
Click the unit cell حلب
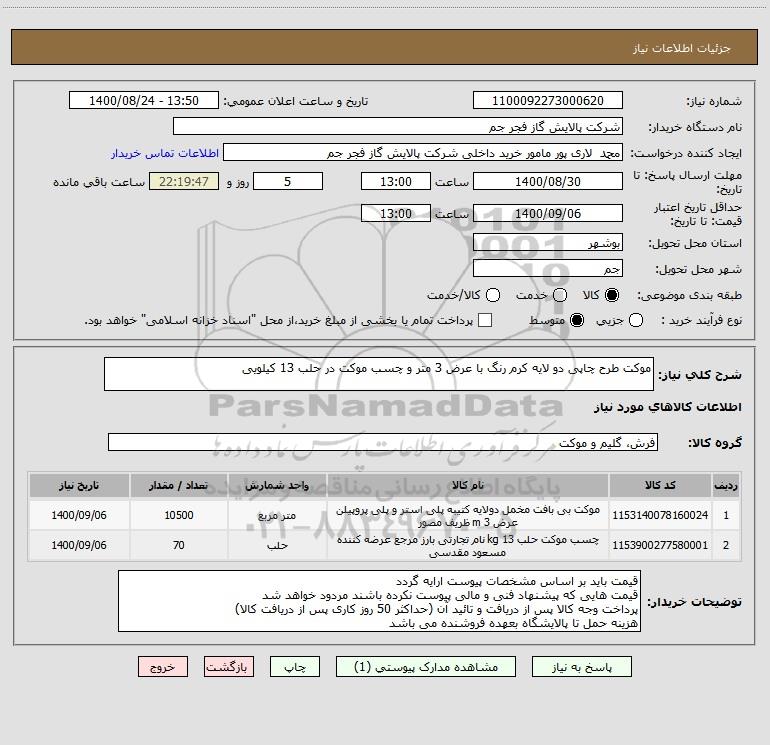(277, 545)
